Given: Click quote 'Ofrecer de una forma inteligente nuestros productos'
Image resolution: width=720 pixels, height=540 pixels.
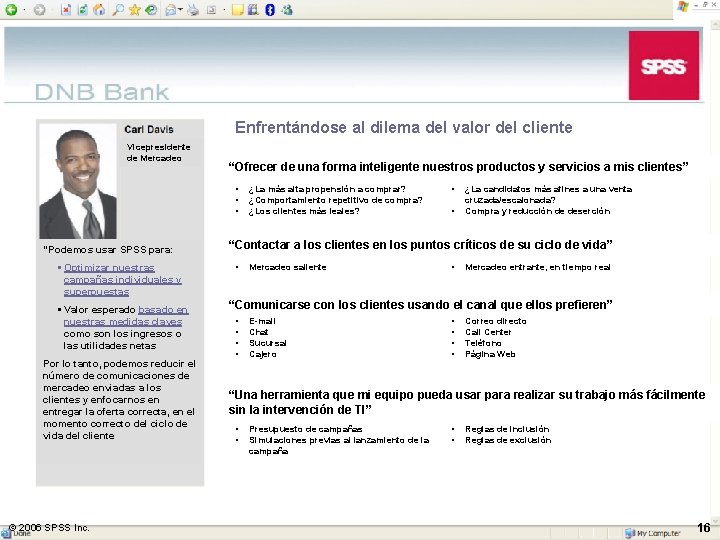Looking at the screenshot, I should tap(458, 167).
